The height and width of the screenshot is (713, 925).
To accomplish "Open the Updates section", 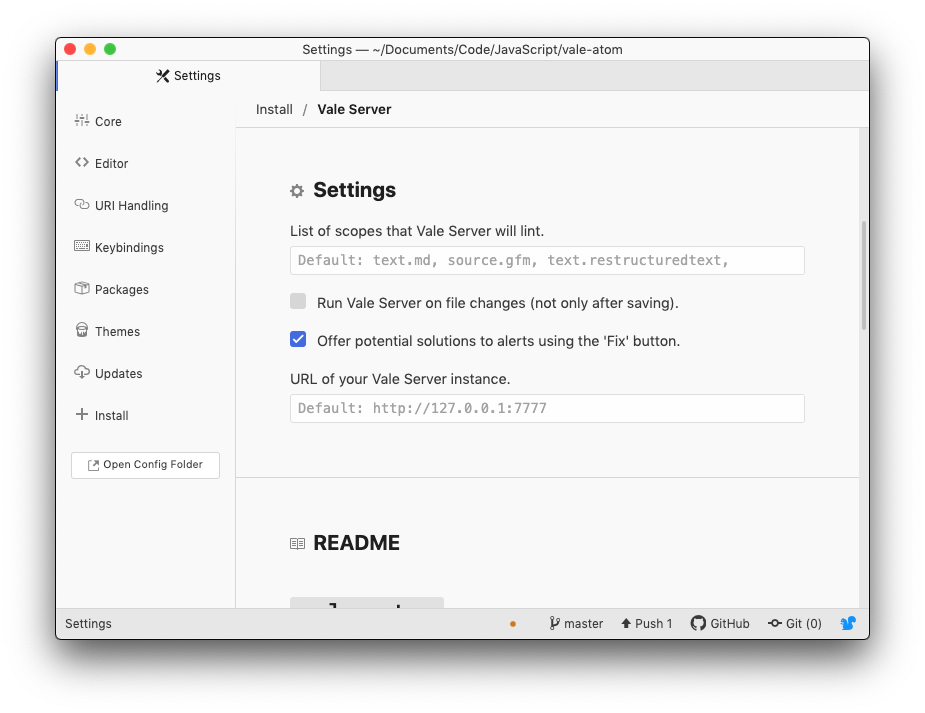I will pos(109,373).
